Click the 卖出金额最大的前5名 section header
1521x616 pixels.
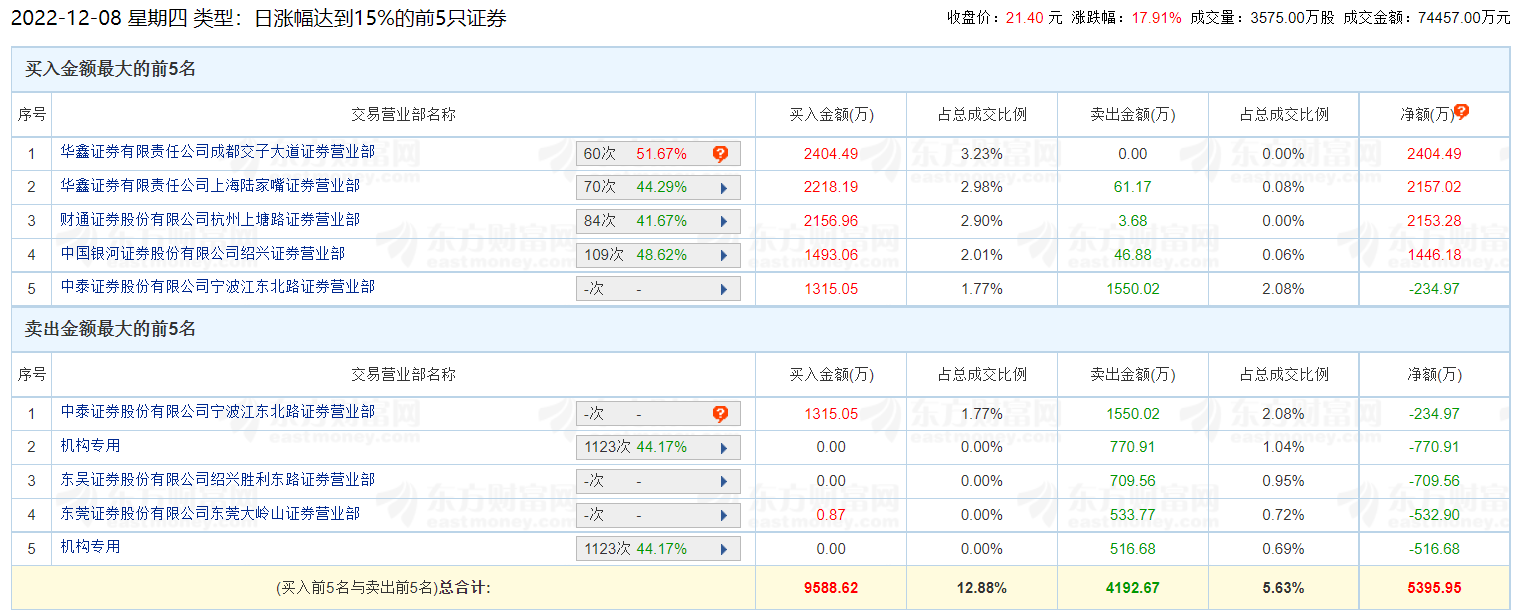pos(110,329)
